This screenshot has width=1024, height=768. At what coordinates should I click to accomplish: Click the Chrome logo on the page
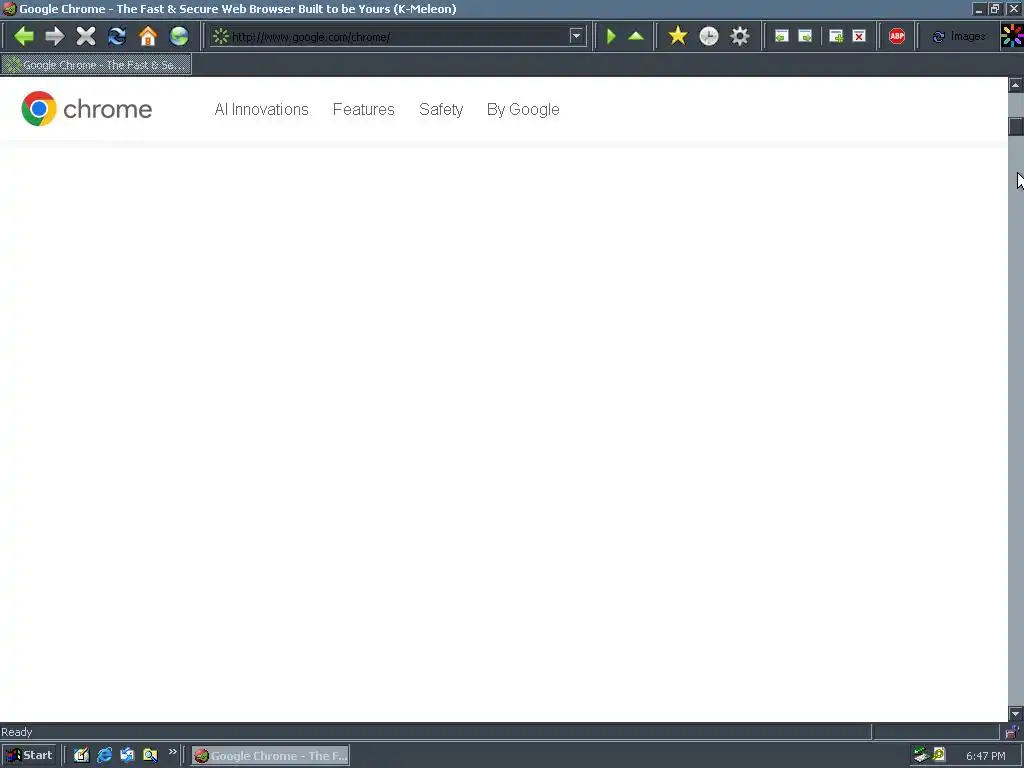pyautogui.click(x=87, y=108)
